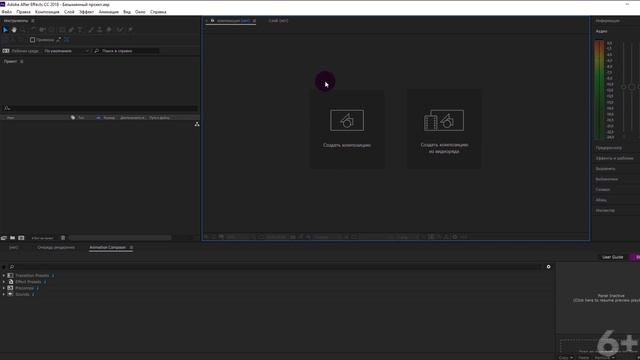The image size is (640, 360).
Task: Sort project by Имя column
Action: [x=11, y=118]
